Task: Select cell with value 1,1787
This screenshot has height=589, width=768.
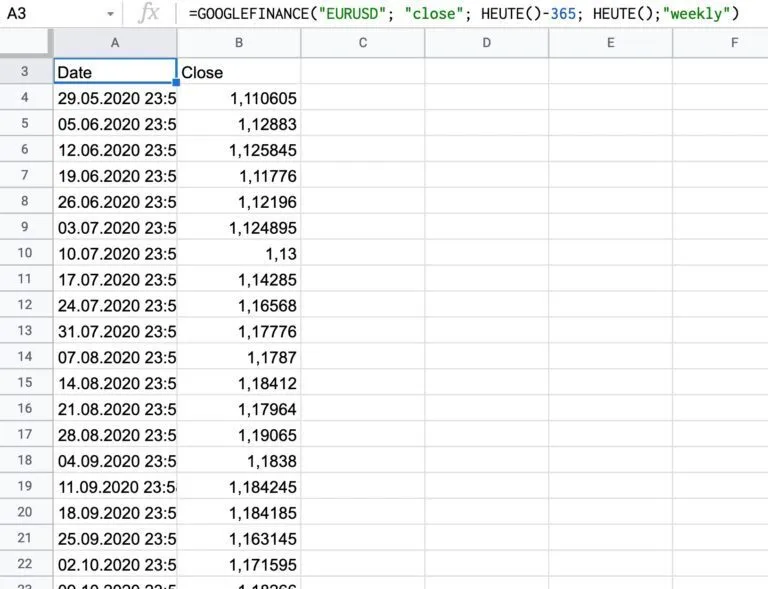Action: 239,357
